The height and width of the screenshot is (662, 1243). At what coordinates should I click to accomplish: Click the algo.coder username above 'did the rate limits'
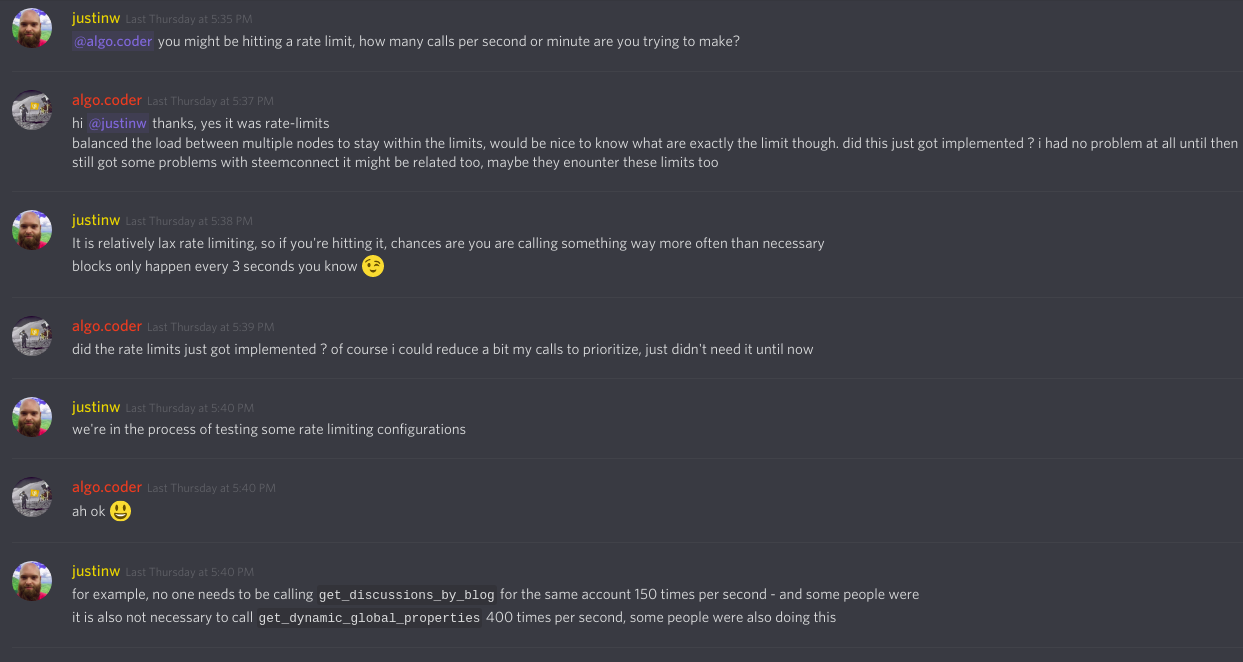(107, 326)
